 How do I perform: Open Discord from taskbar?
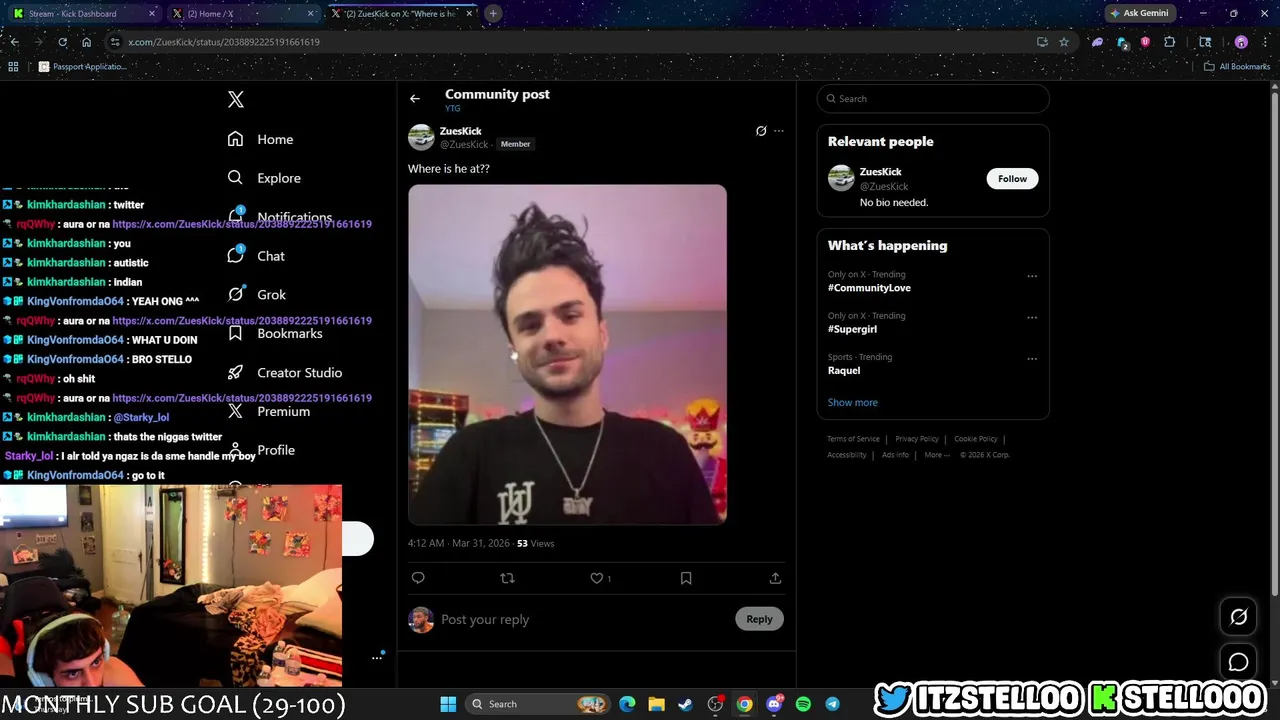(773, 704)
